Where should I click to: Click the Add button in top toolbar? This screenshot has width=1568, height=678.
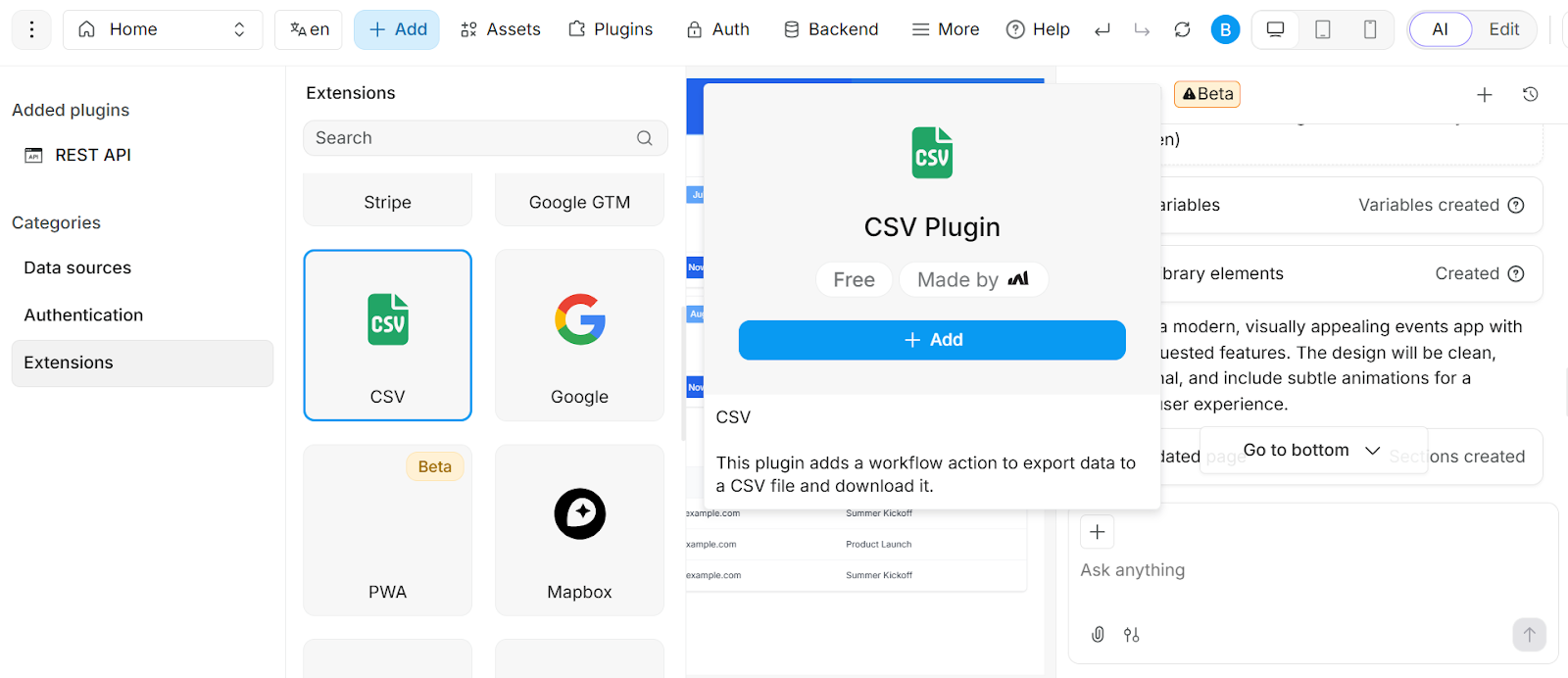point(397,29)
